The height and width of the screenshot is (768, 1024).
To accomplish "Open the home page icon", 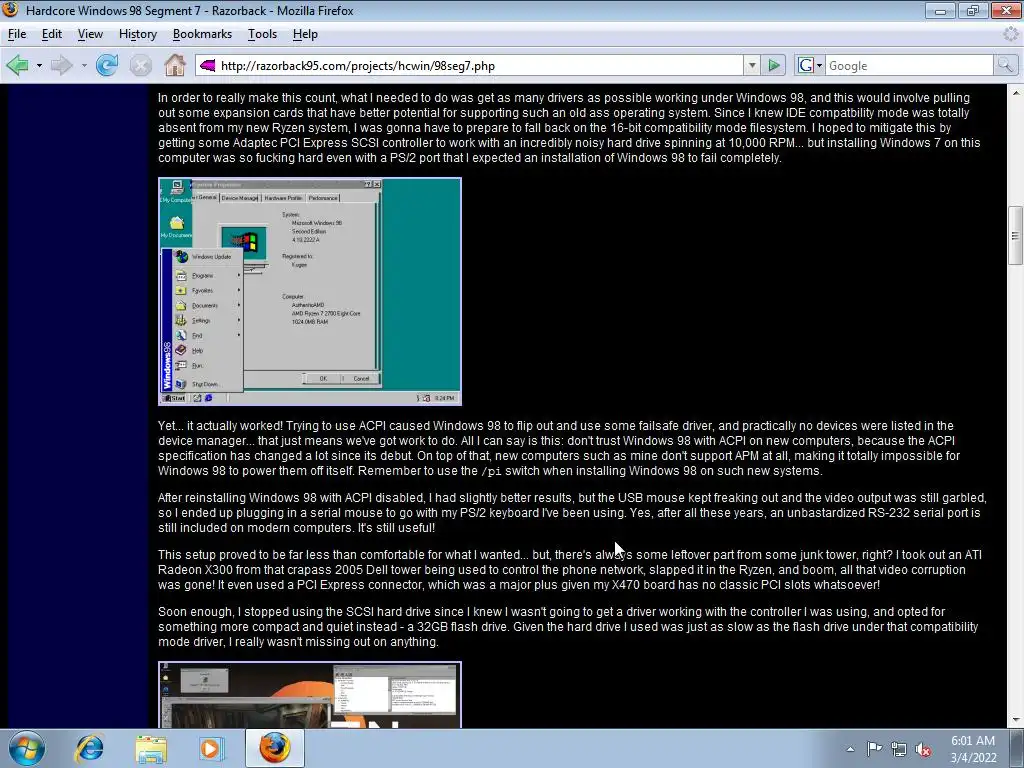I will click(x=174, y=65).
